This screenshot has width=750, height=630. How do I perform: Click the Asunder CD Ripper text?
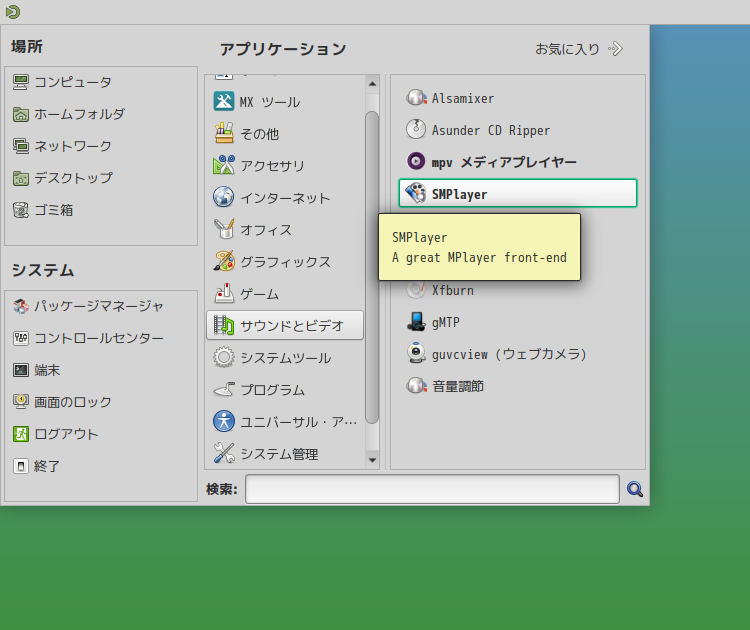tap(491, 130)
